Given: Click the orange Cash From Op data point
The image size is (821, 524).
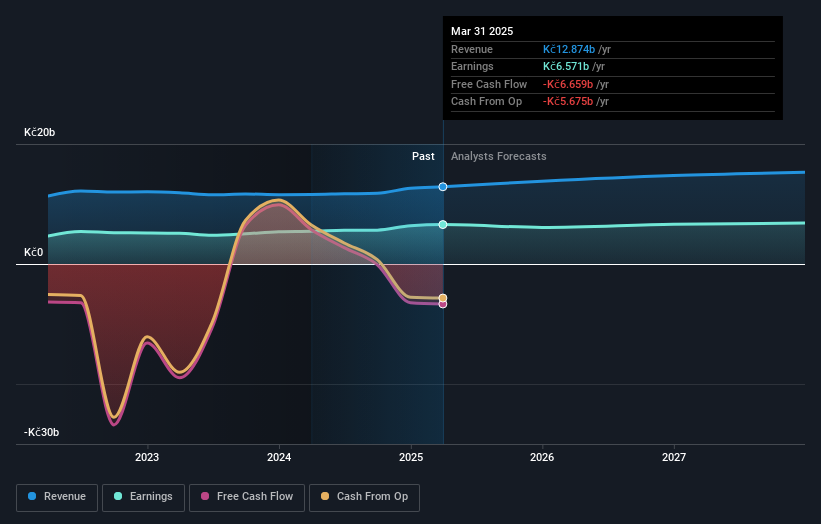Looking at the screenshot, I should pyautogui.click(x=443, y=298).
